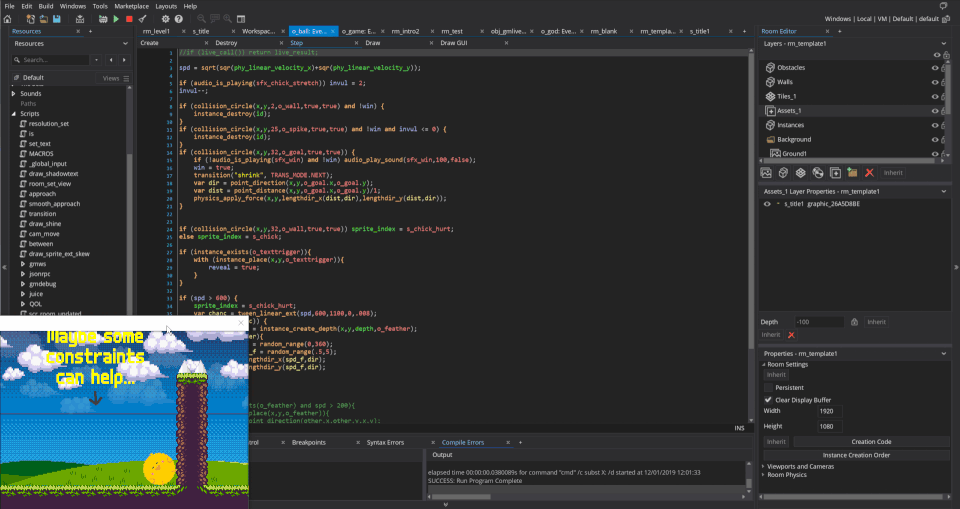Collapse the Resources panel dropdown
The image size is (960, 509).
point(125,44)
